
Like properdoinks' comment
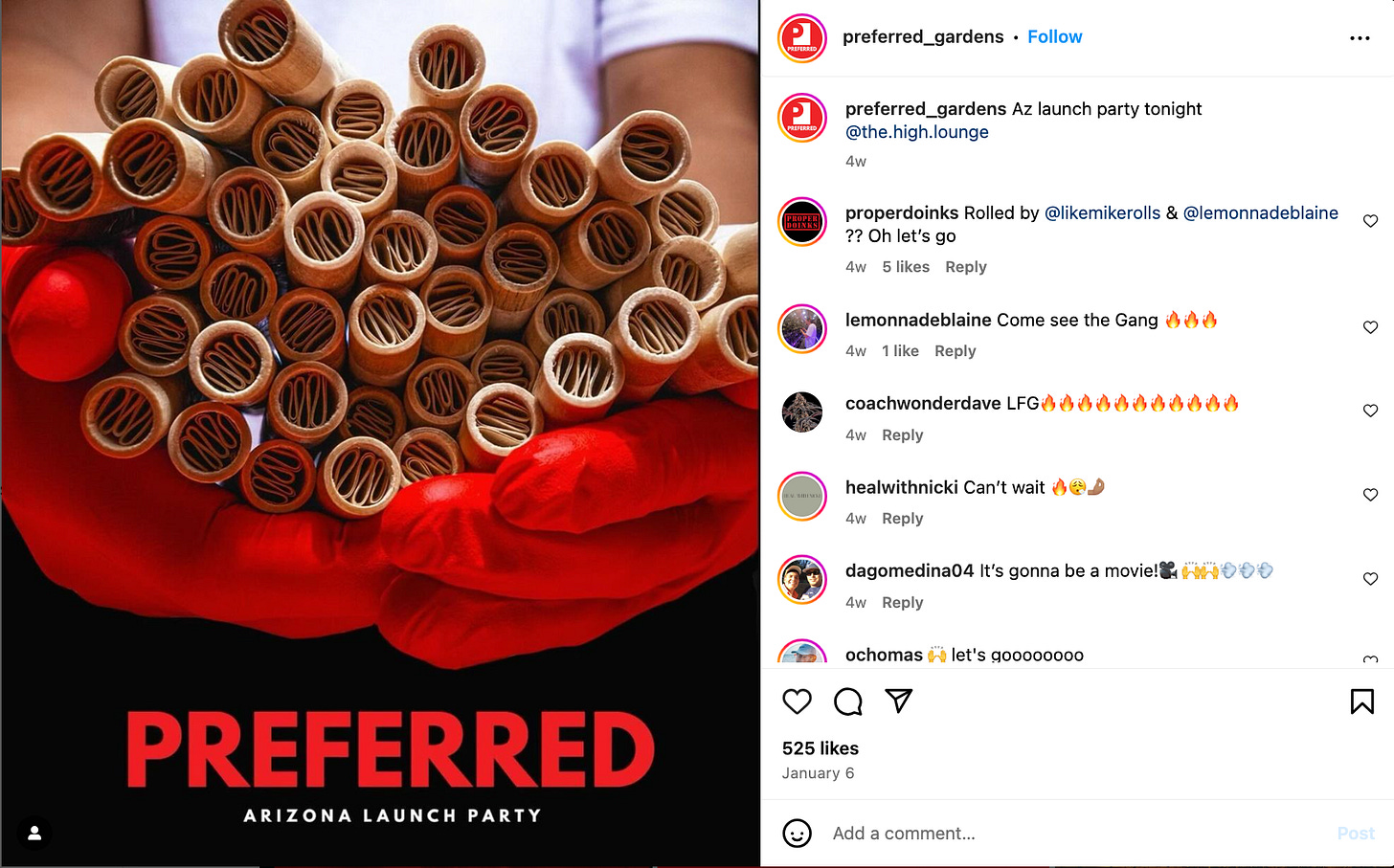(x=1370, y=221)
